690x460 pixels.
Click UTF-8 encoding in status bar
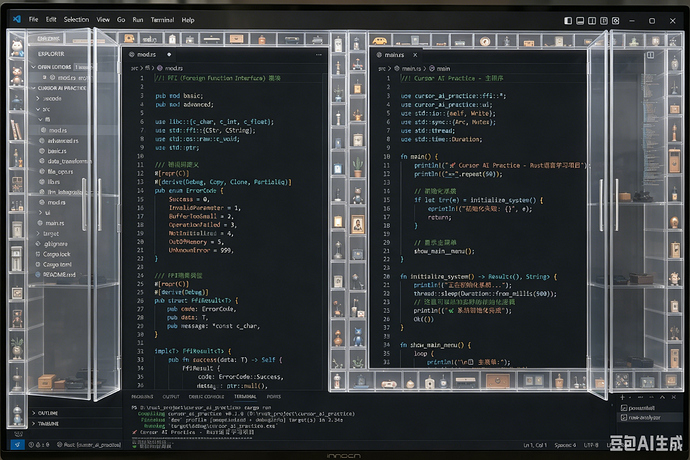(x=591, y=445)
